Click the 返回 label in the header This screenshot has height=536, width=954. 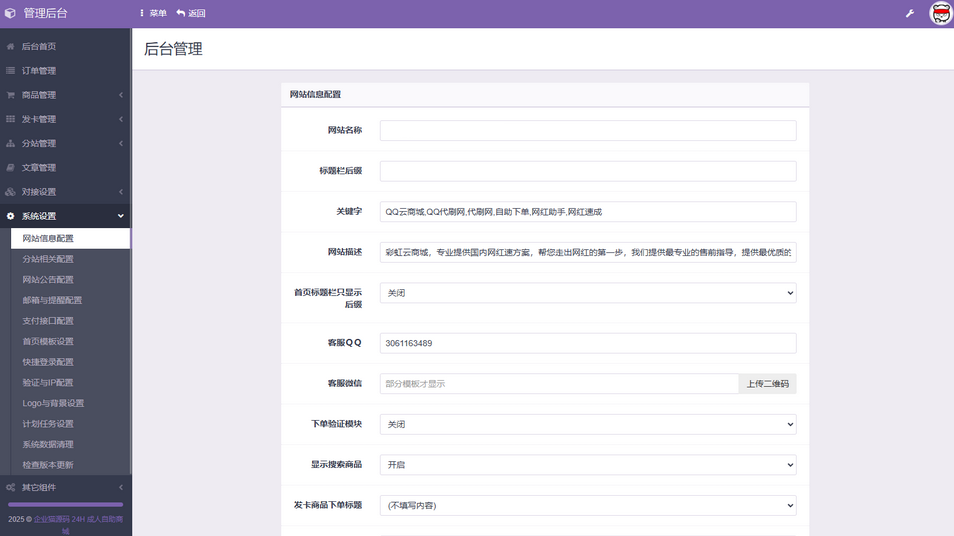(x=197, y=13)
